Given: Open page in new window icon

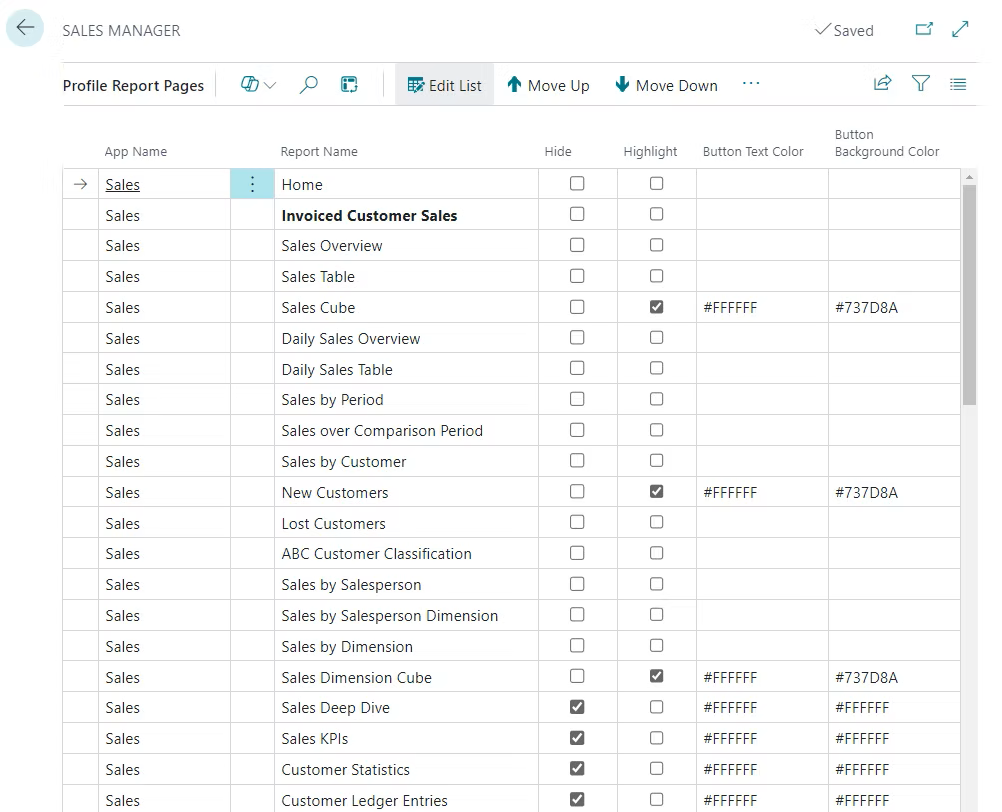Looking at the screenshot, I should pyautogui.click(x=924, y=29).
